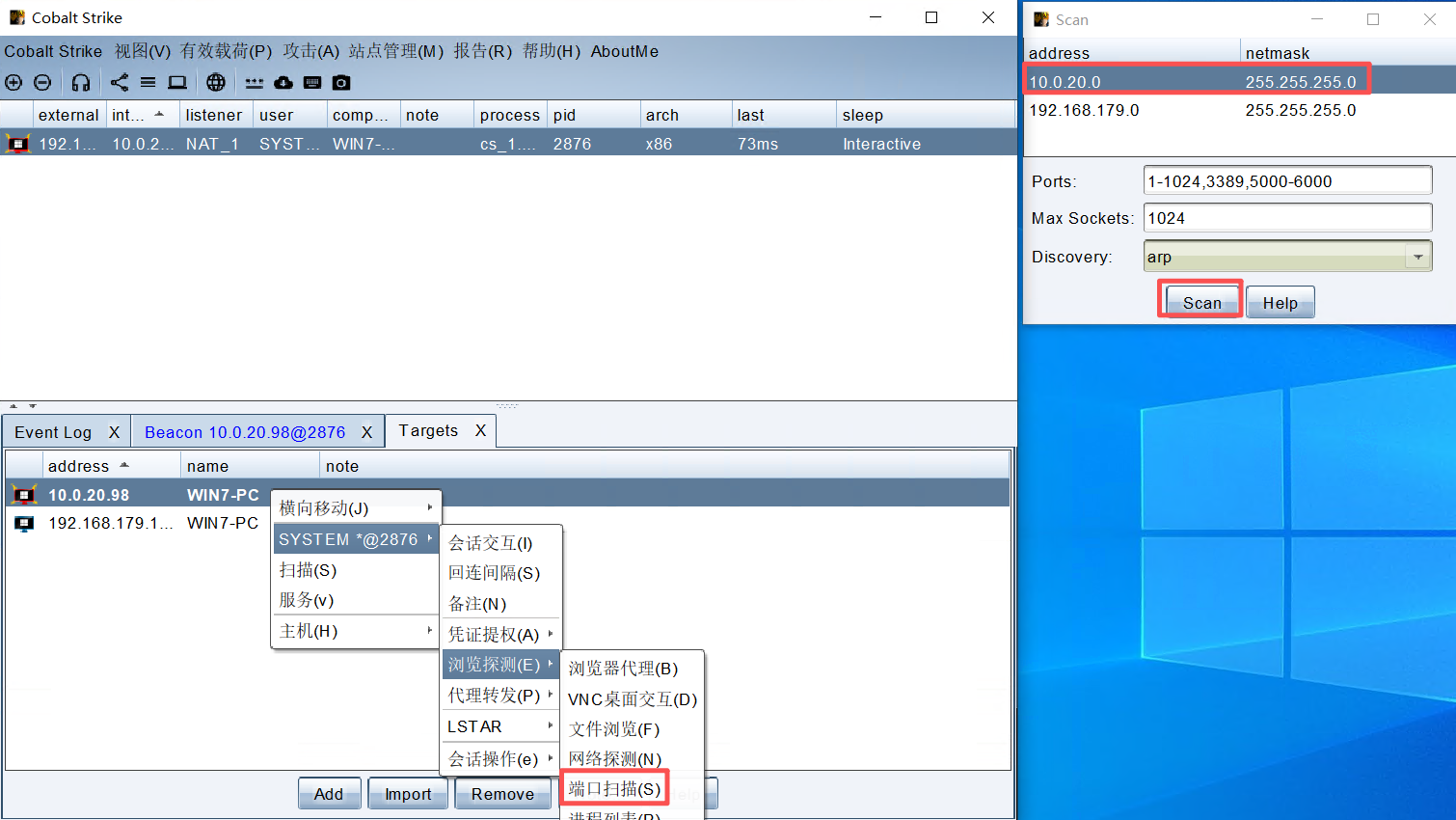1456x820 pixels.
Task: Close the Targets tab
Action: pyautogui.click(x=481, y=430)
